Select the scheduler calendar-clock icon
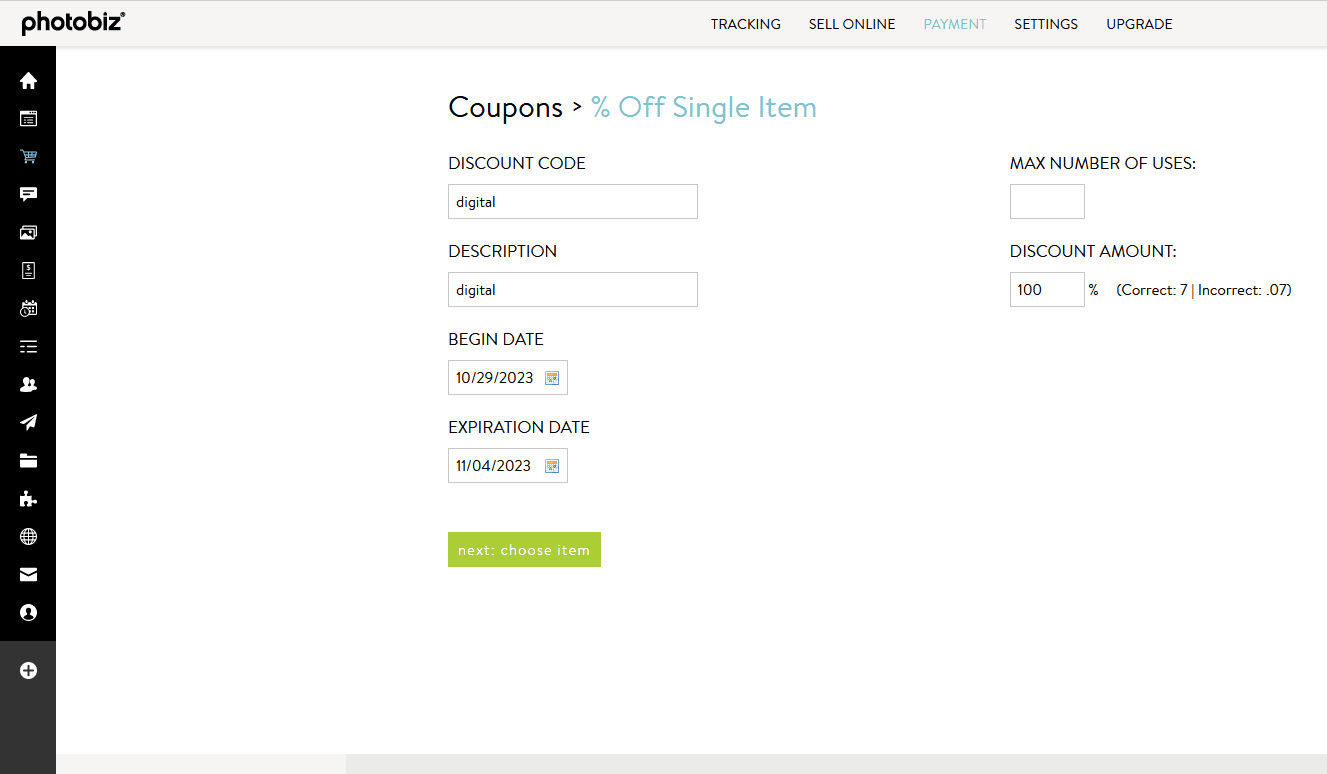 [x=28, y=308]
